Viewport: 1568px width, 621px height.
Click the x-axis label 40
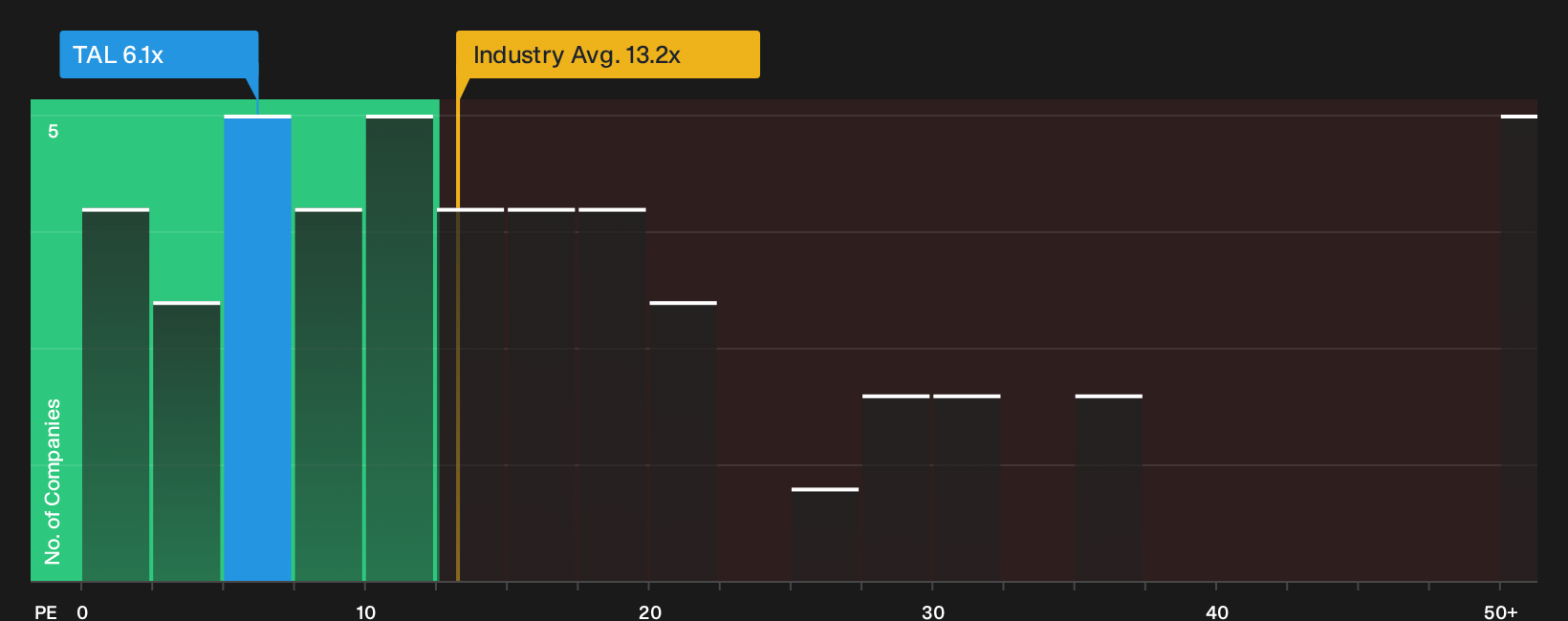(x=1217, y=611)
